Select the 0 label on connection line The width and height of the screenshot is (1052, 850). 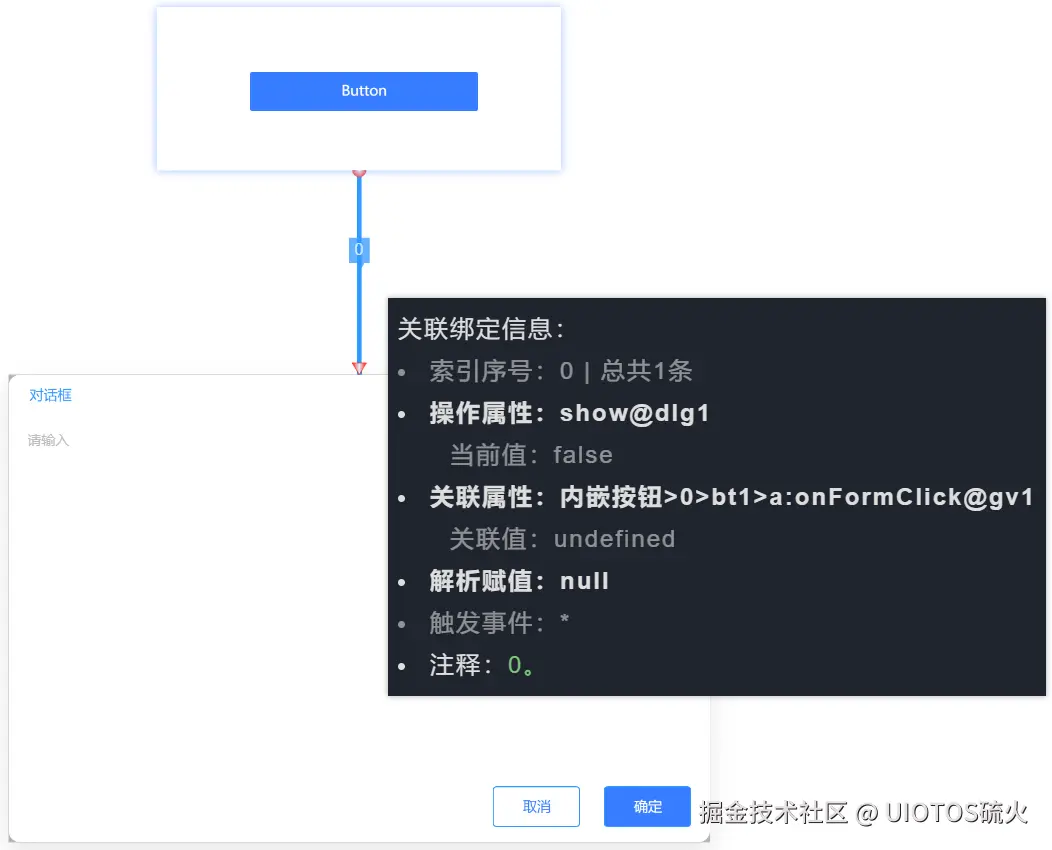coord(359,250)
